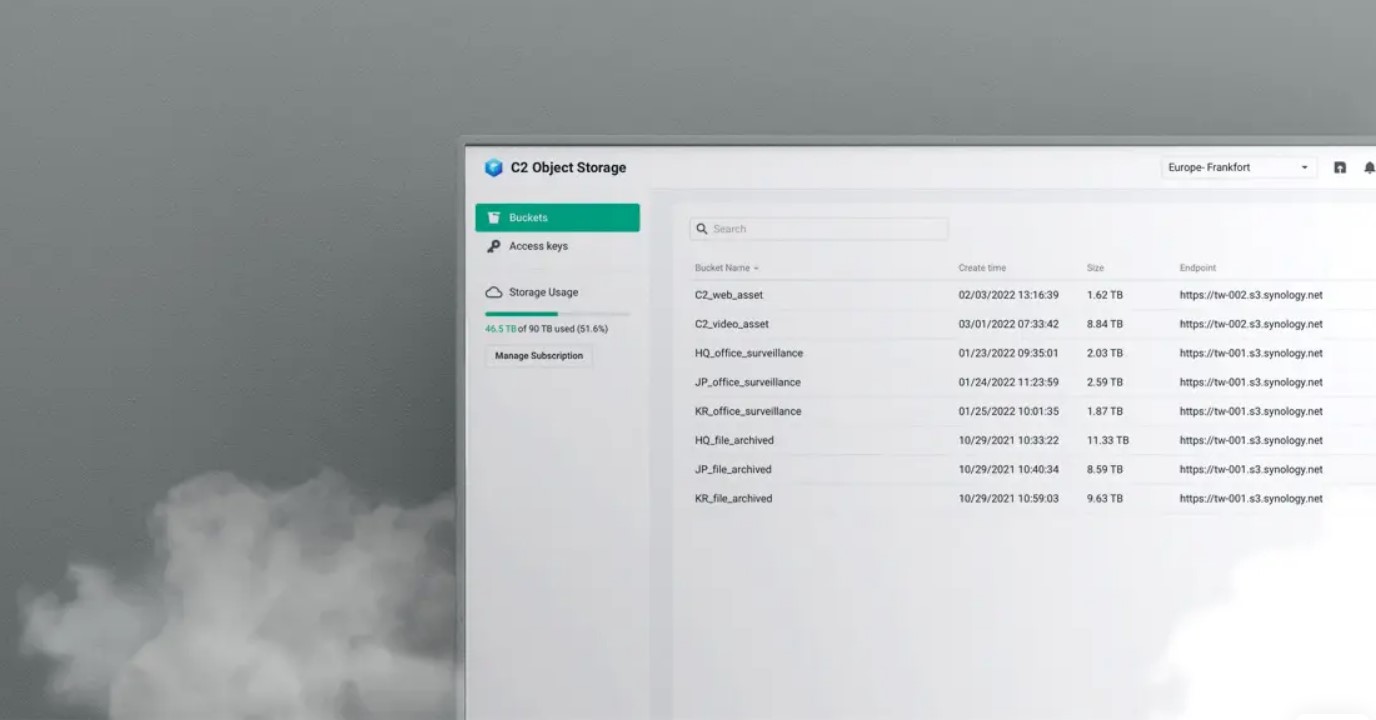Viewport: 1376px width, 720px height.
Task: Sort by the Bucket Name column header
Action: coord(726,268)
